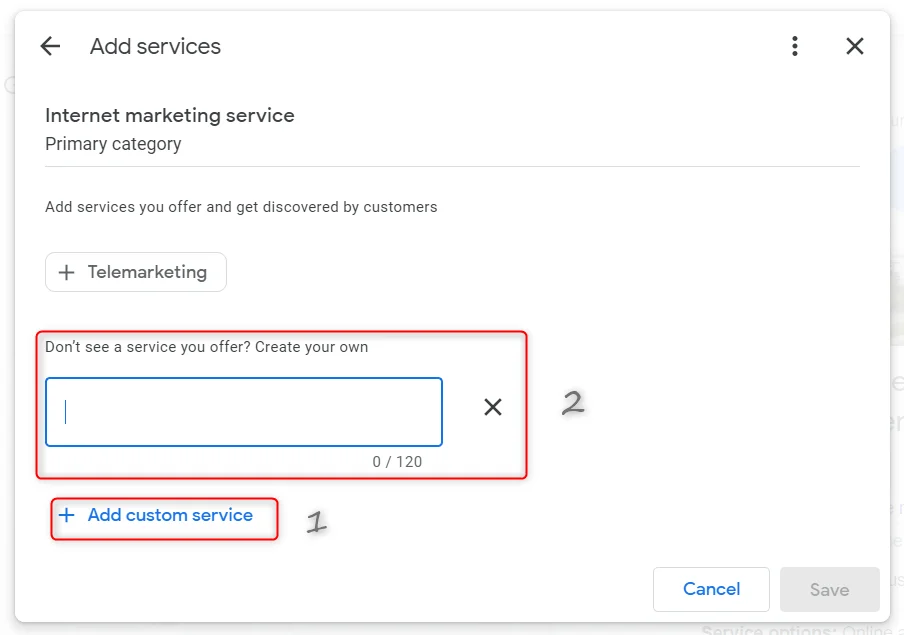Focus the custom service name input
This screenshot has height=635, width=904.
(244, 412)
